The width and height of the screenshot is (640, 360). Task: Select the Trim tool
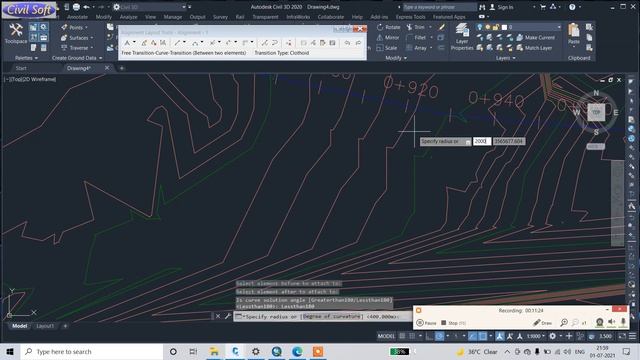(x=416, y=27)
